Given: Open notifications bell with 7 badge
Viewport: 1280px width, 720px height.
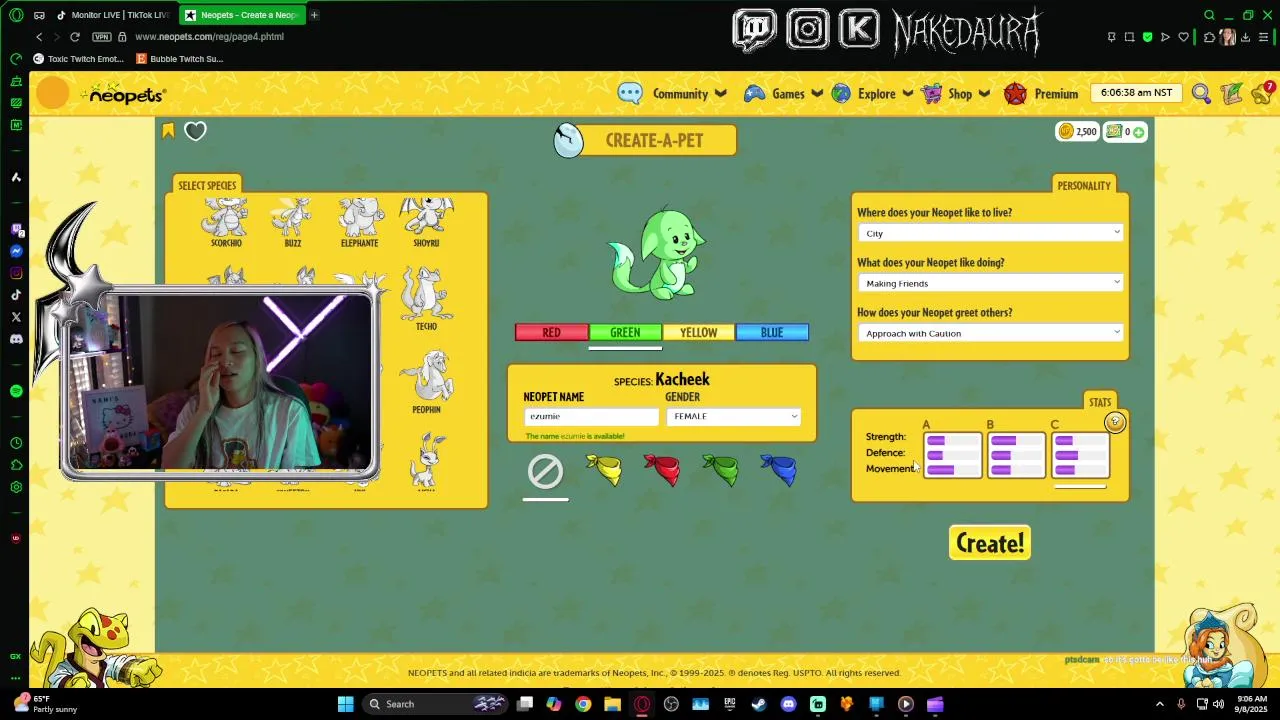Looking at the screenshot, I should pyautogui.click(x=1263, y=93).
